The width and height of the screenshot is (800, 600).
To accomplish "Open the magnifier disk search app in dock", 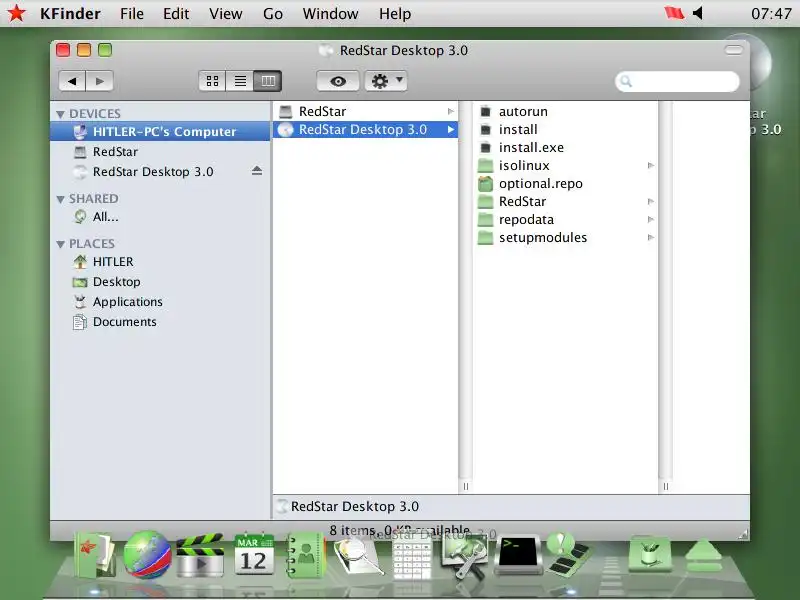I will tap(359, 556).
